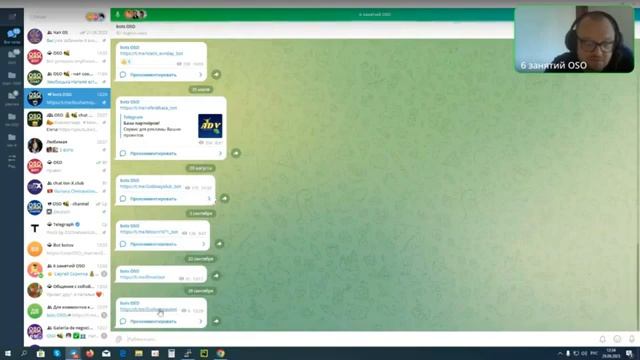Expand comments chevron on the 3 сентября post
Viewport: 640px width, 360px height.
204,244
